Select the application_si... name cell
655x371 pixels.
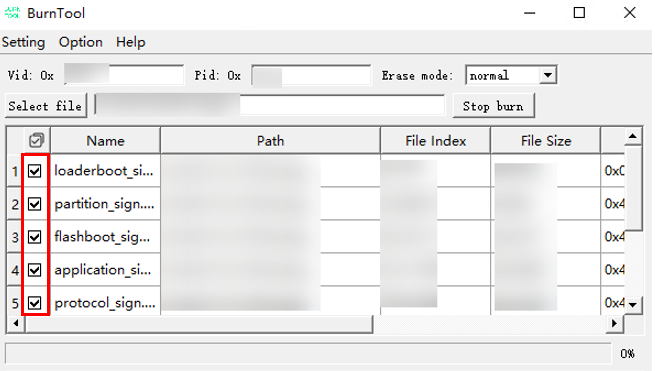coord(105,270)
